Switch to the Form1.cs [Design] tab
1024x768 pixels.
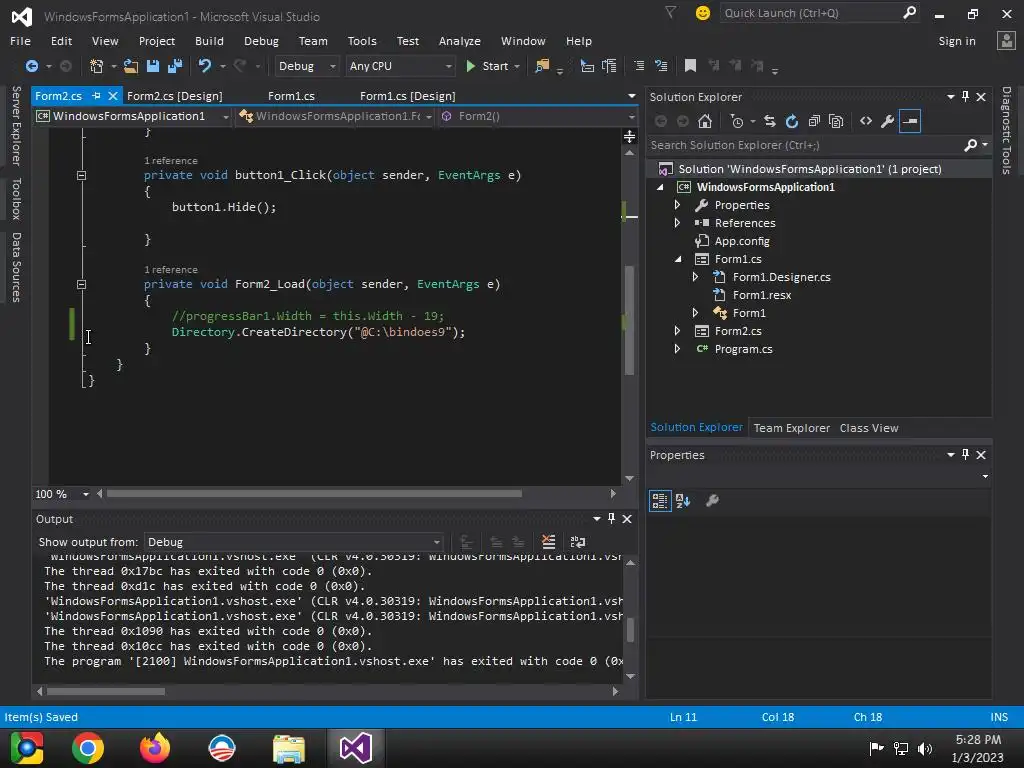click(408, 96)
